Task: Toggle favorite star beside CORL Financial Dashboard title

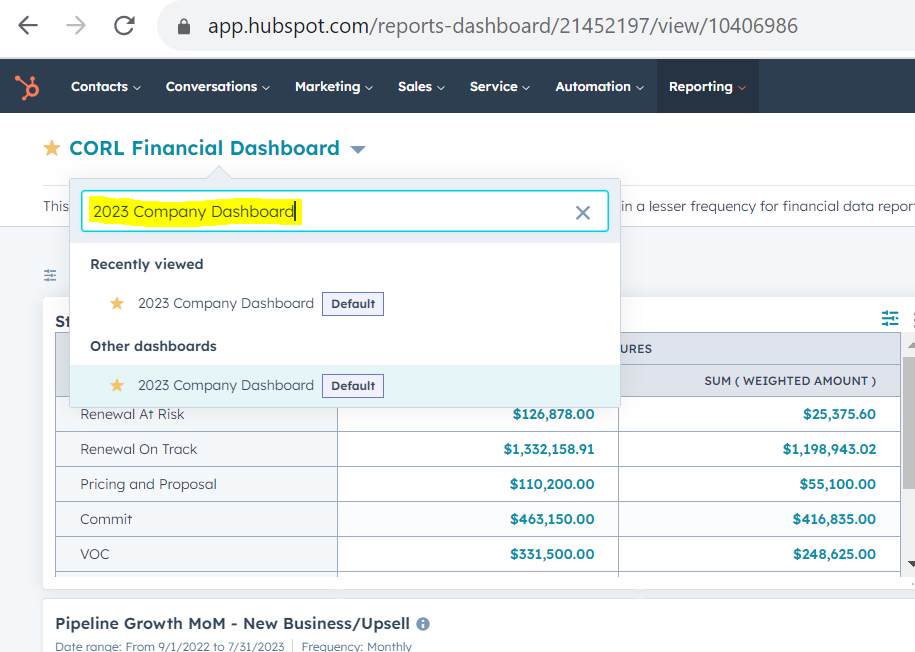Action: [x=52, y=149]
